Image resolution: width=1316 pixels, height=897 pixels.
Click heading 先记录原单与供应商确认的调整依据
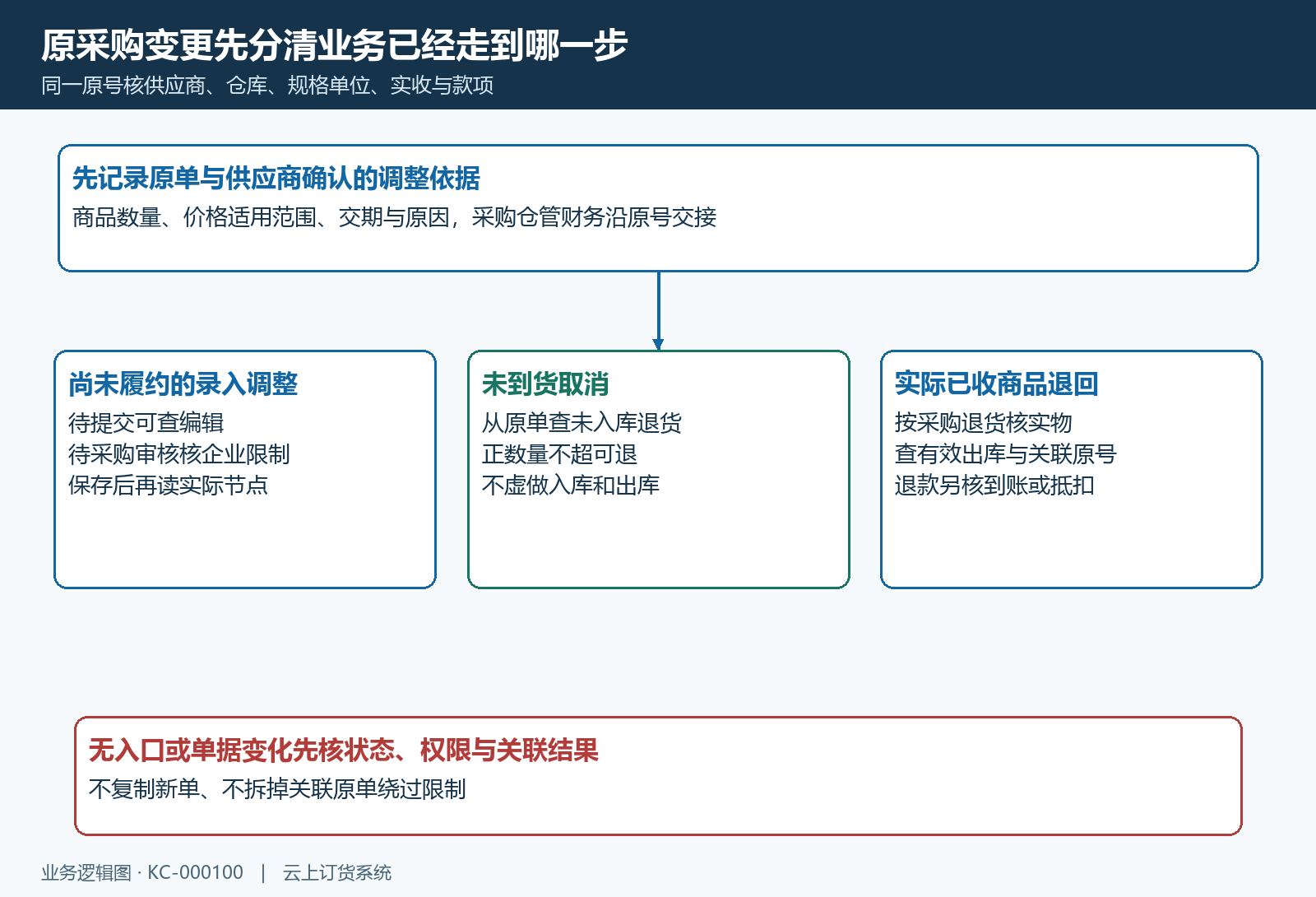[x=276, y=179]
